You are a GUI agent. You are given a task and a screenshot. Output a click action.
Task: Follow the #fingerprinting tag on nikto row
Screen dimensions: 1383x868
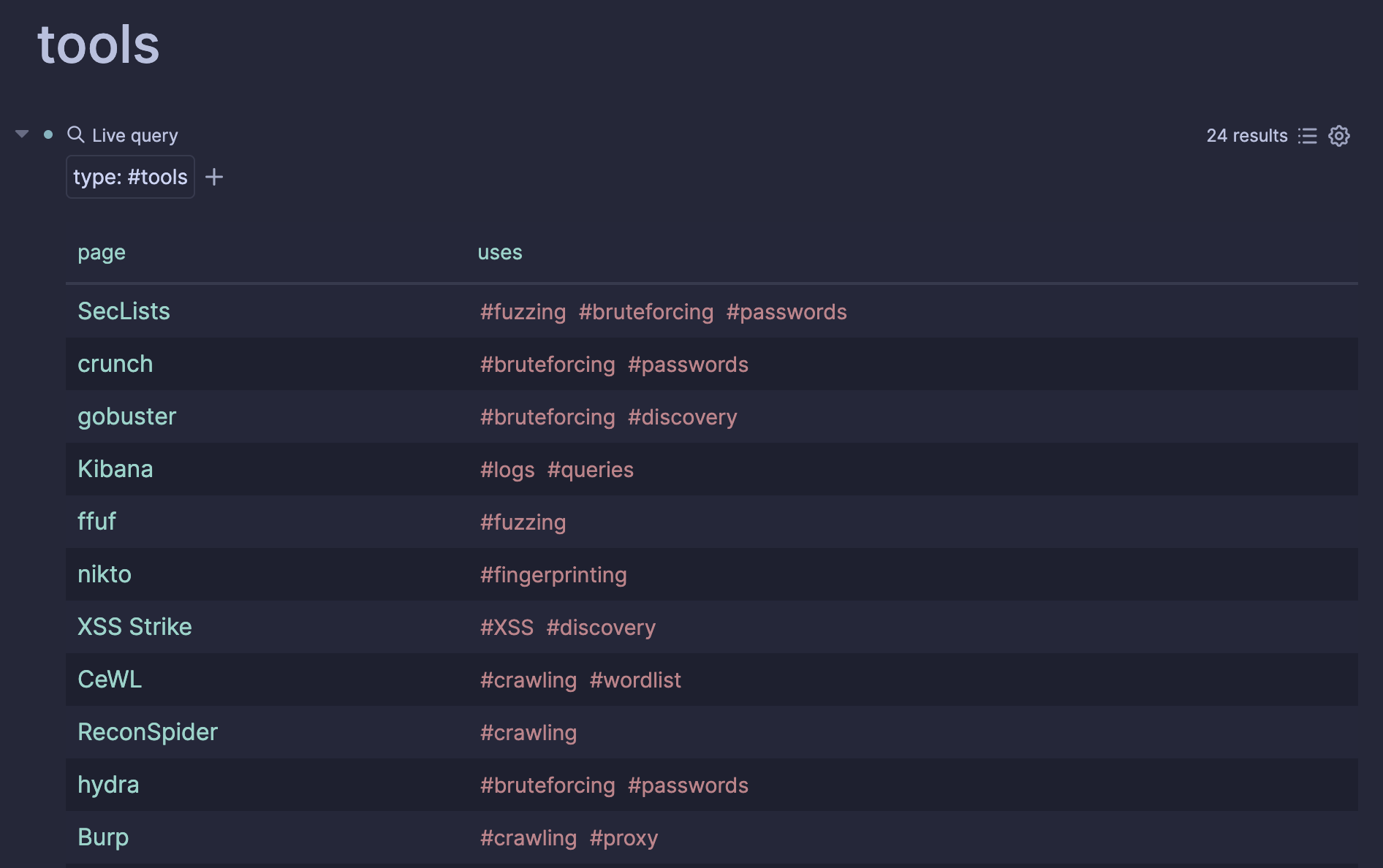tap(553, 575)
